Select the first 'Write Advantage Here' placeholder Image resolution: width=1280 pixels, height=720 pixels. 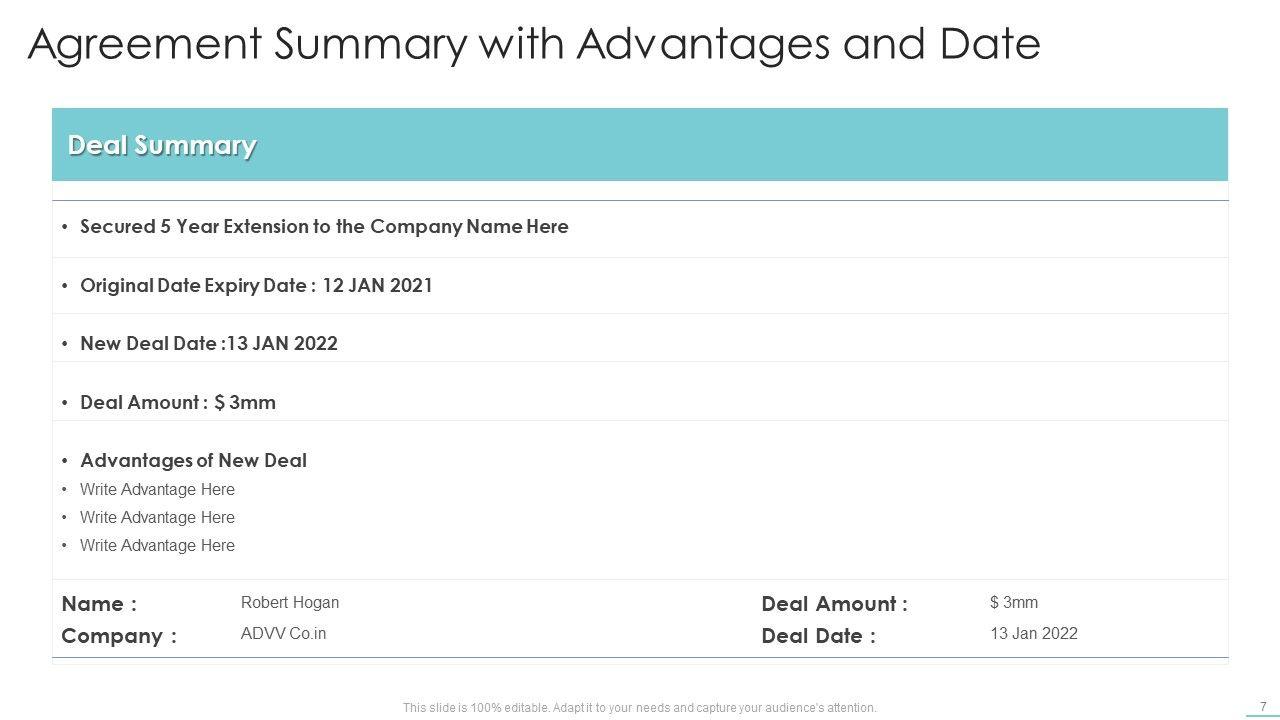[x=157, y=490]
